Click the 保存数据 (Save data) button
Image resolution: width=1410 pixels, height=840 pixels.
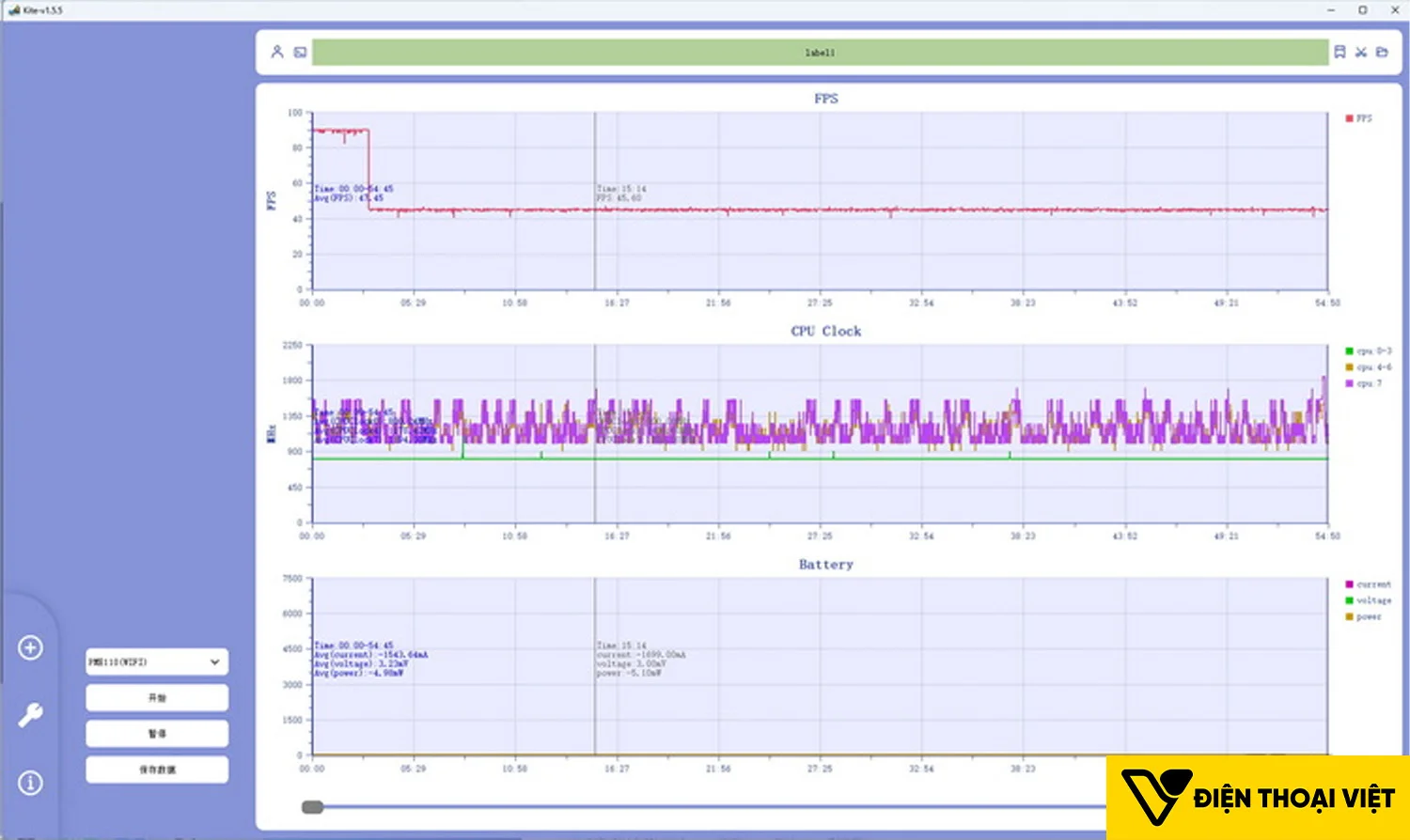tap(157, 770)
